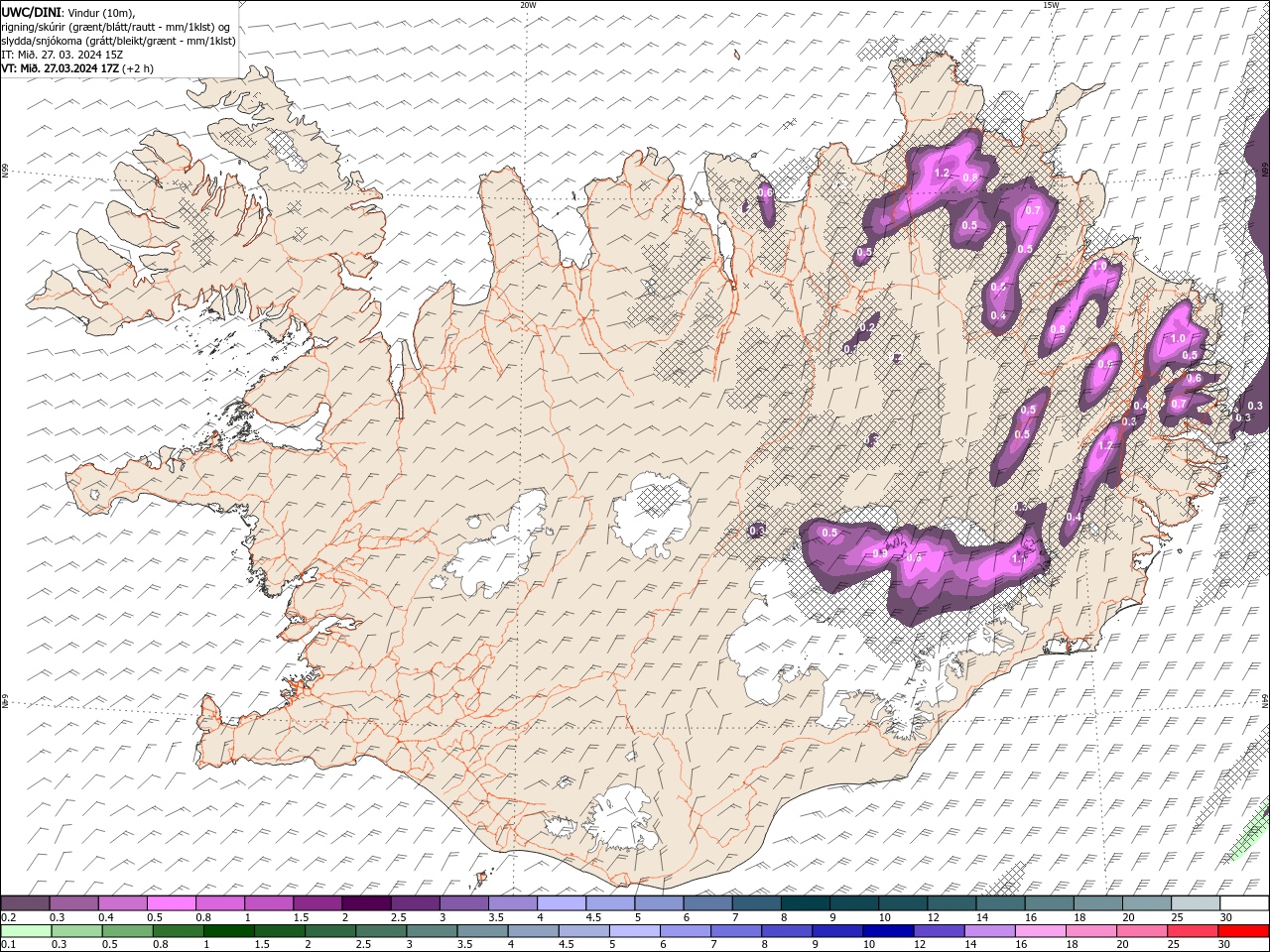Pick the 7 swatch on lower rain scale
The height and width of the screenshot is (952, 1270).
pos(735,931)
